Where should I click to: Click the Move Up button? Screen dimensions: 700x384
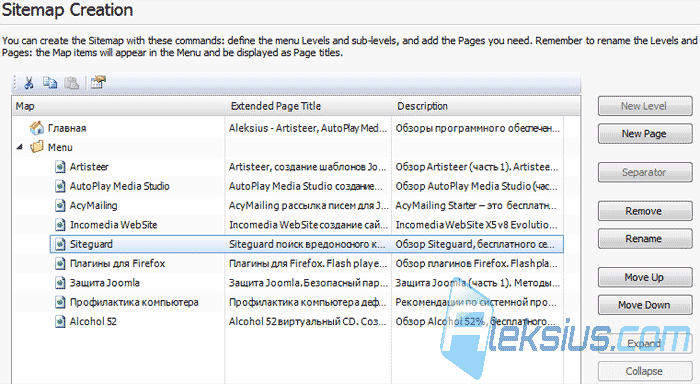click(x=645, y=277)
